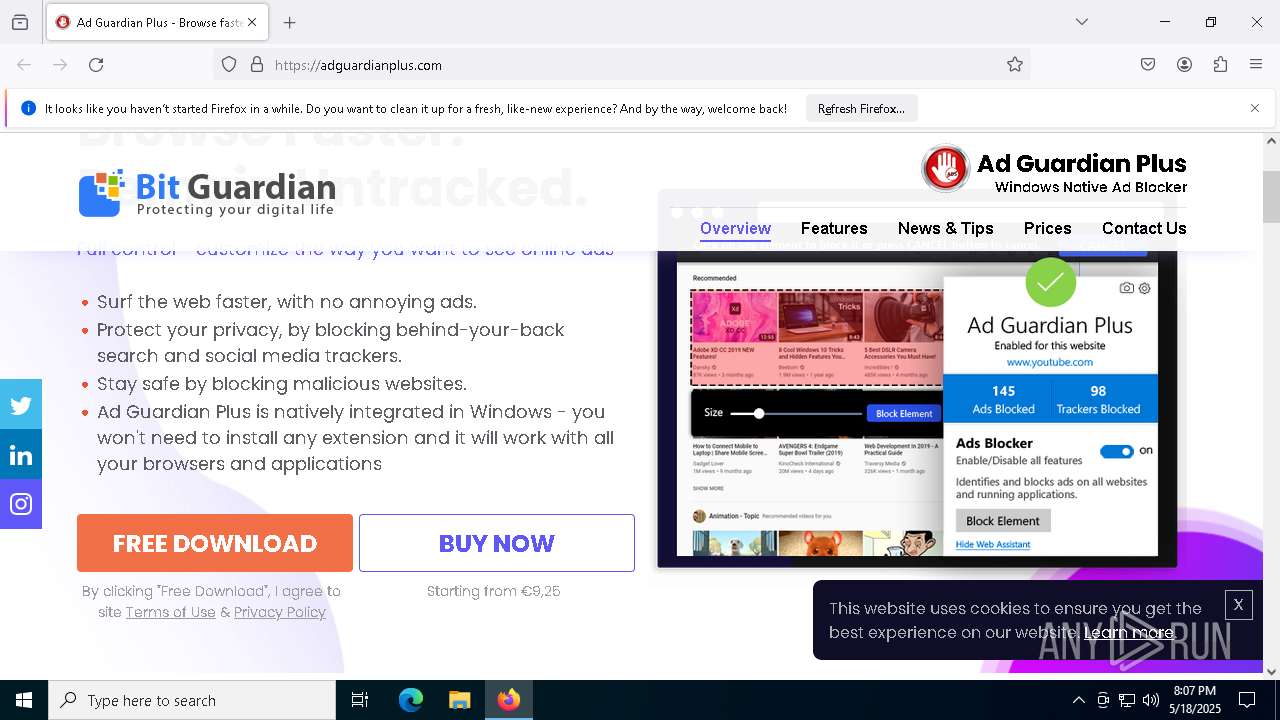The height and width of the screenshot is (720, 1280).
Task: Click the Firefox taskbar icon
Action: 509,700
